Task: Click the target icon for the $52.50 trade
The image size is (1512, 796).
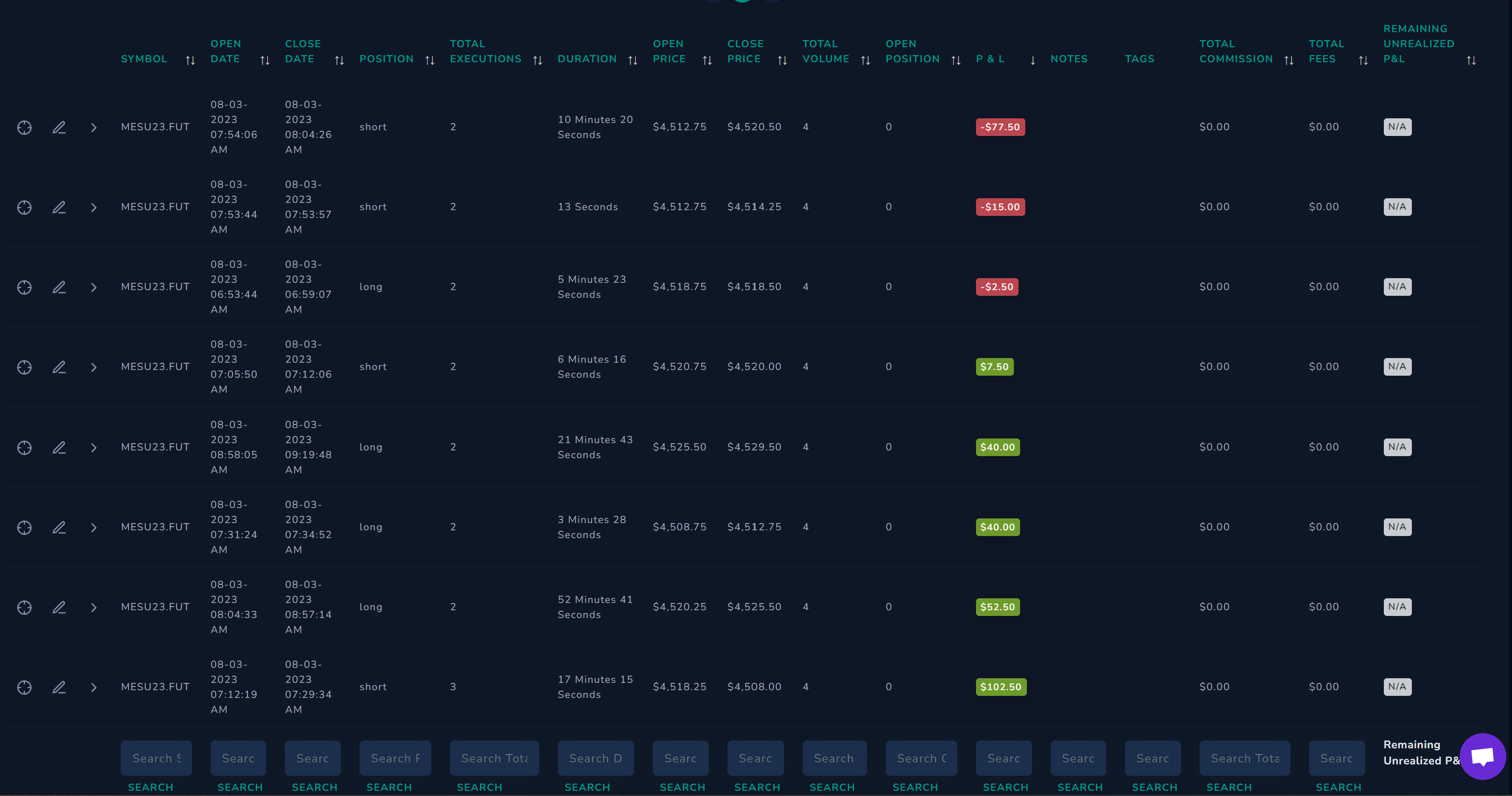Action: pos(24,607)
